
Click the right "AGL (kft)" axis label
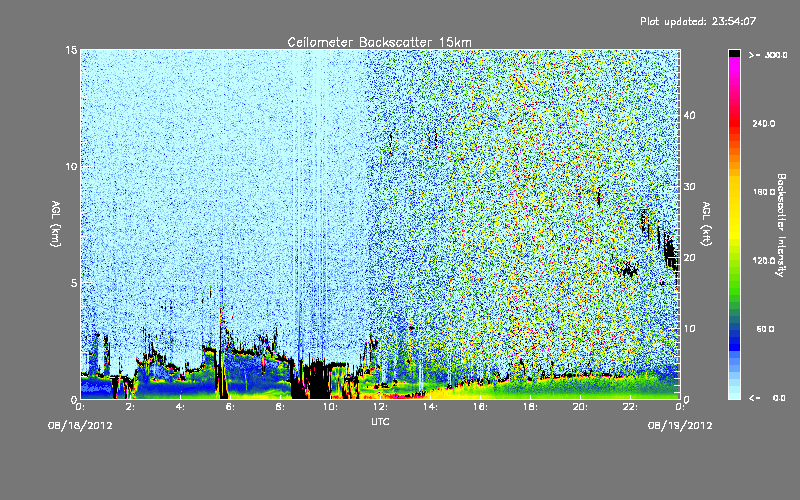point(707,223)
